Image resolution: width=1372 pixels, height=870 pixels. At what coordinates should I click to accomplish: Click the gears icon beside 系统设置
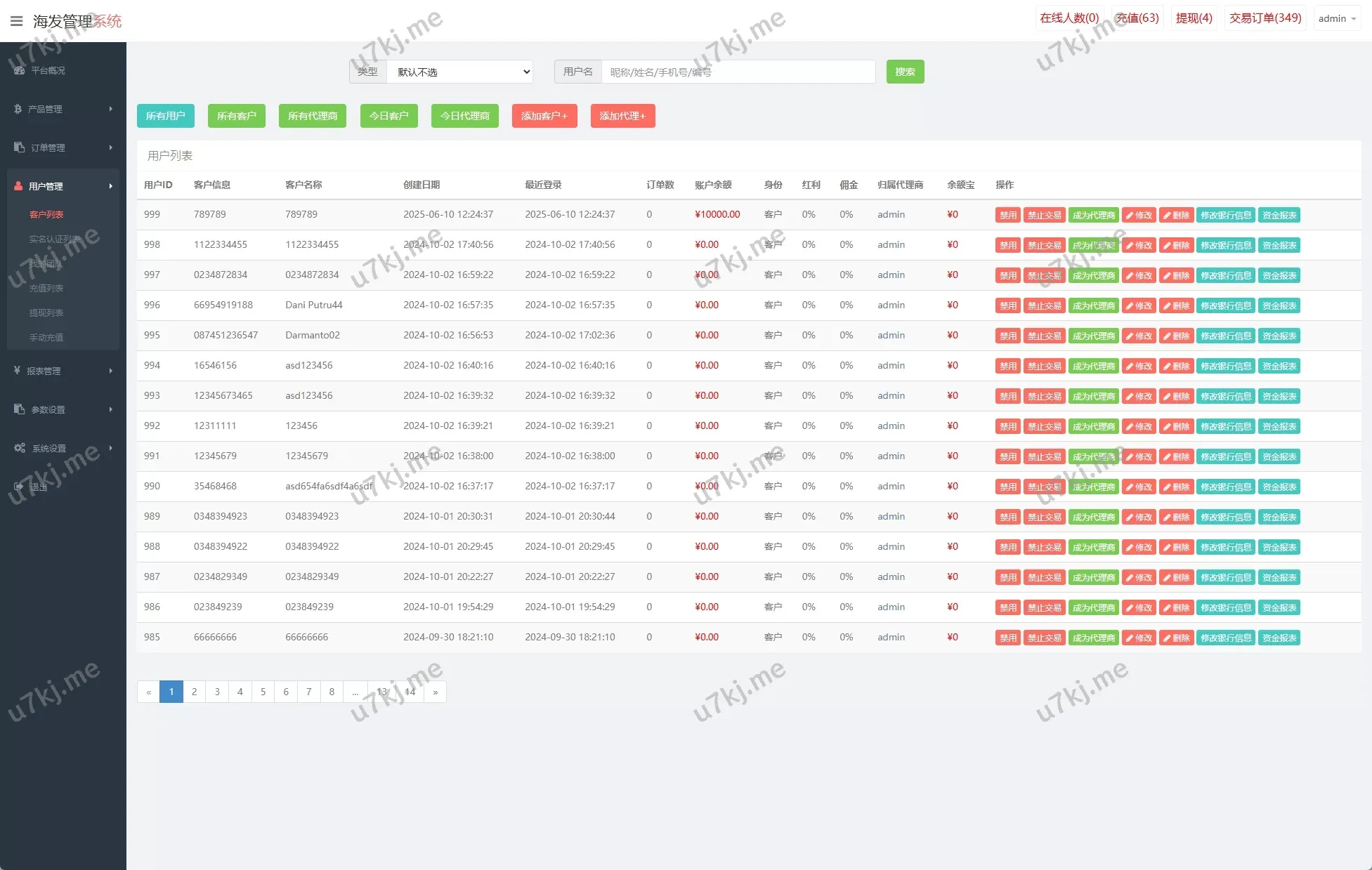point(20,448)
